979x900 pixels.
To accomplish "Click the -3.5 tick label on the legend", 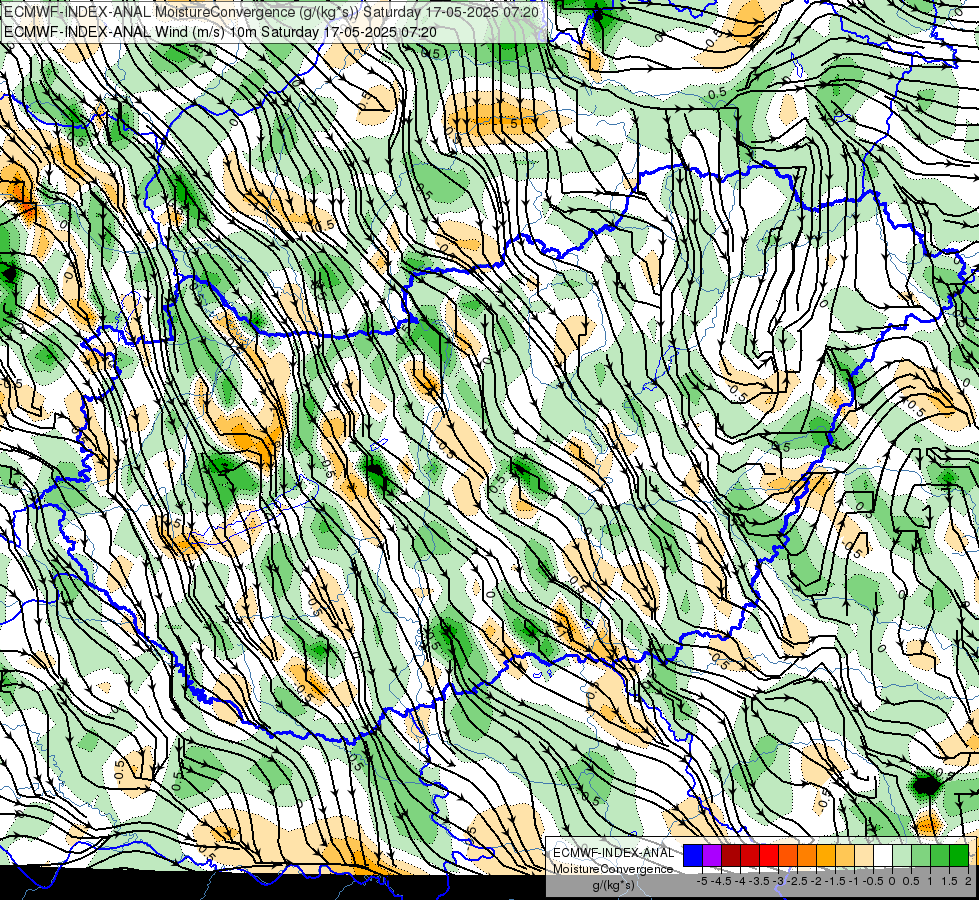I will coord(760,881).
